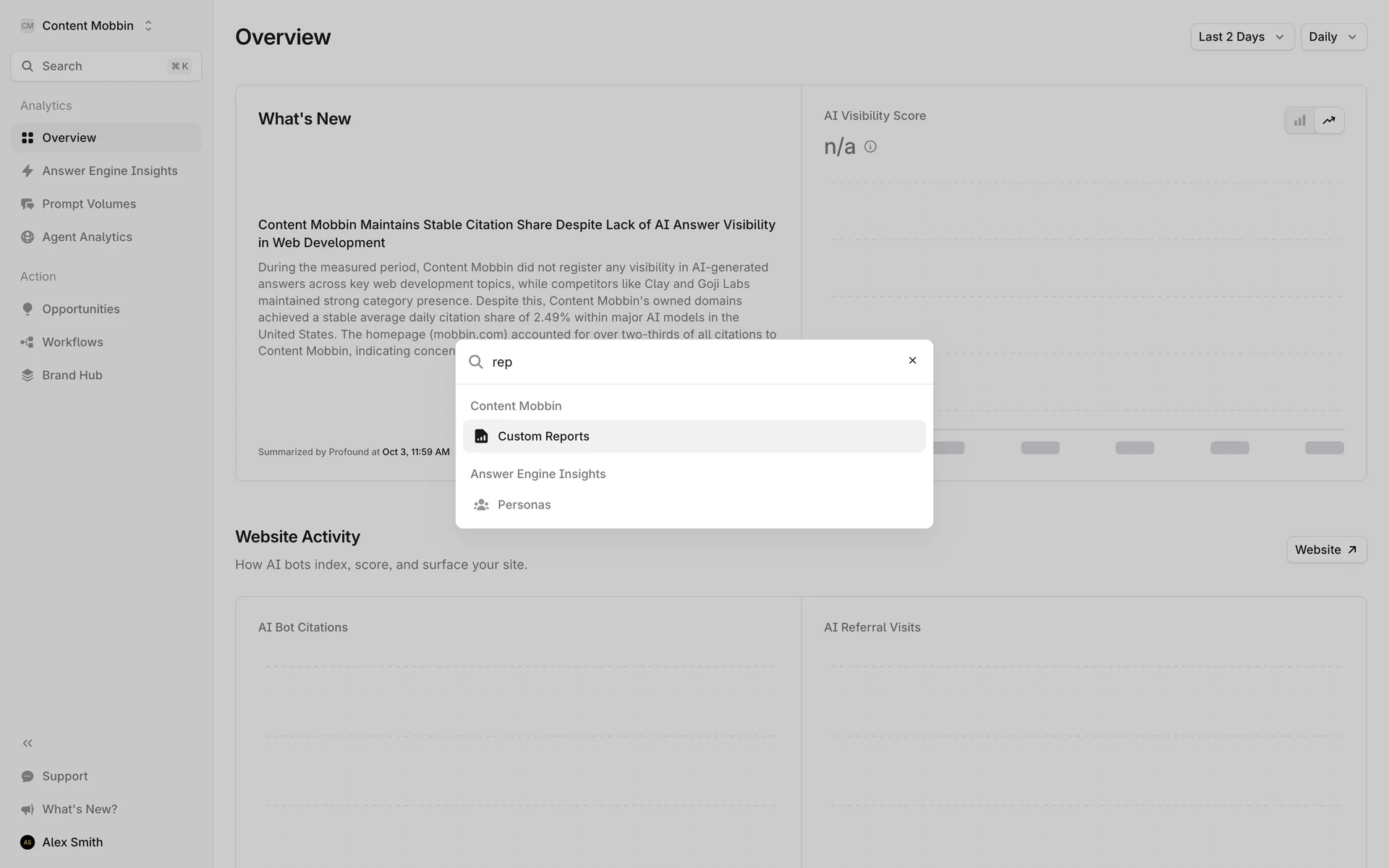Click the Prompt Volumes chat icon

27,204
